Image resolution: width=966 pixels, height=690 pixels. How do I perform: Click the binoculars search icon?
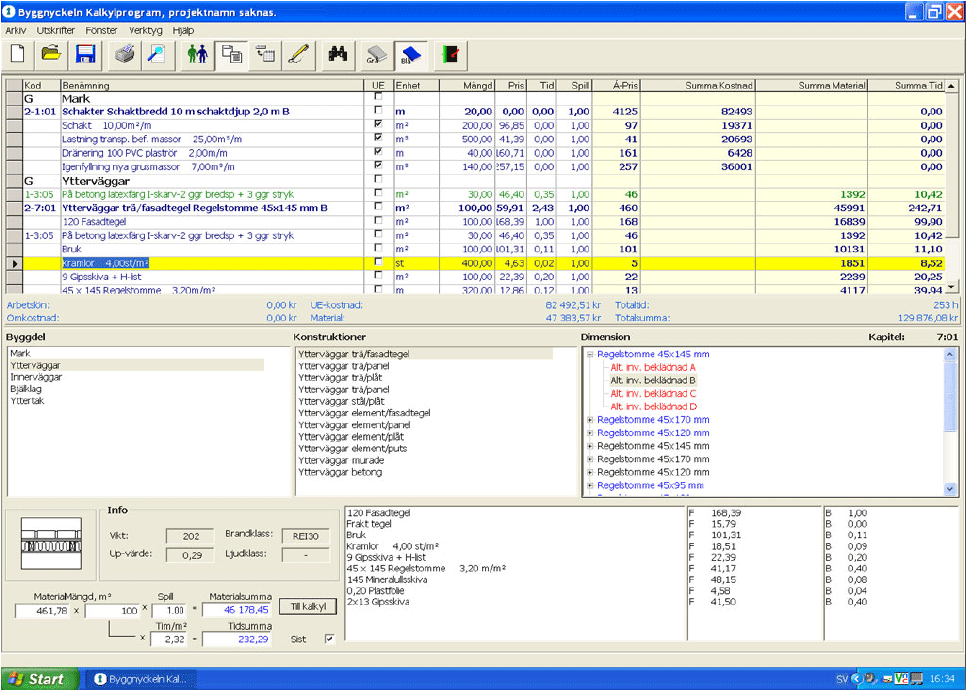click(x=337, y=54)
